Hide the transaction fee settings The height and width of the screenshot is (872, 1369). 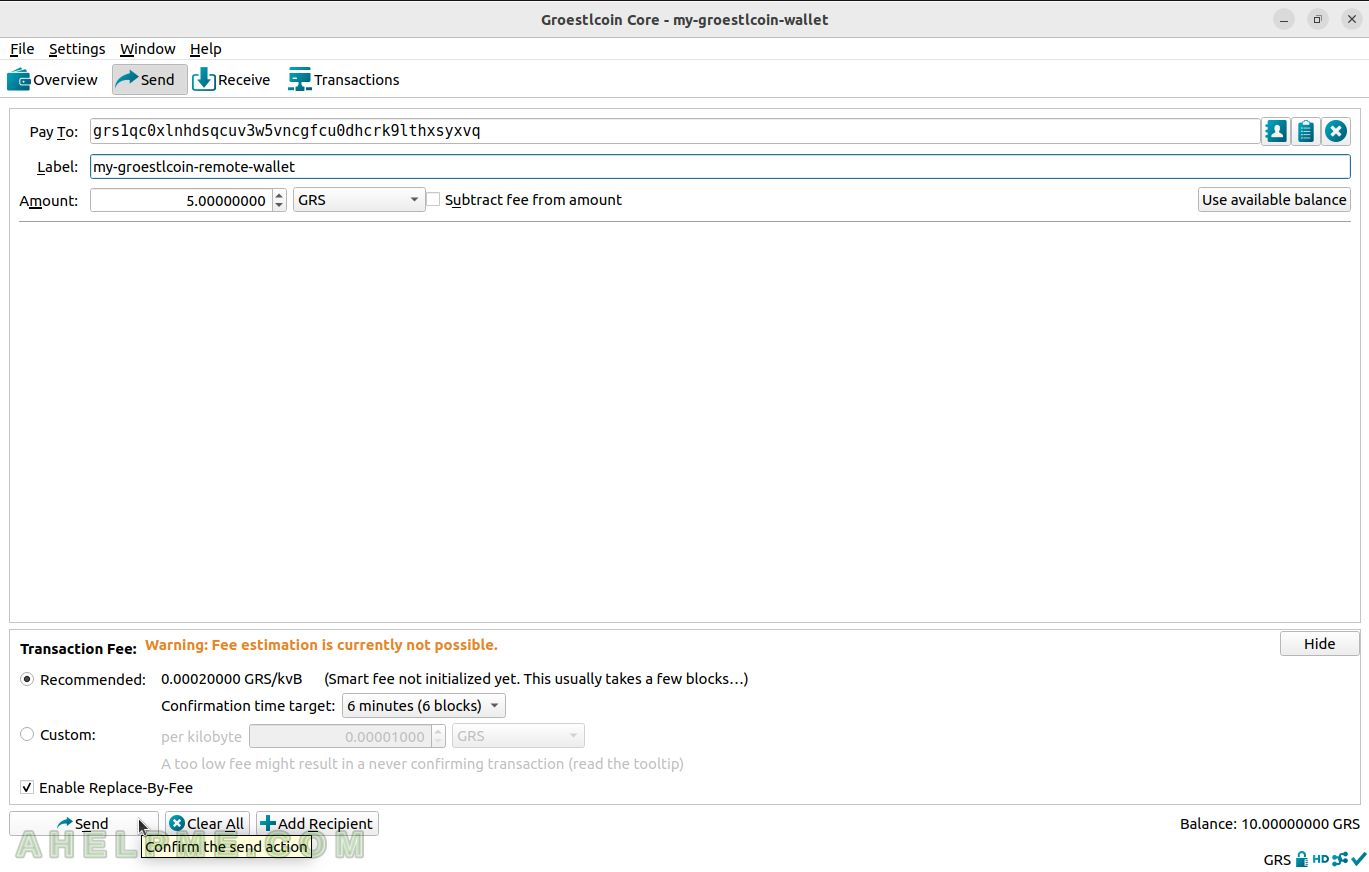pyautogui.click(x=1320, y=644)
